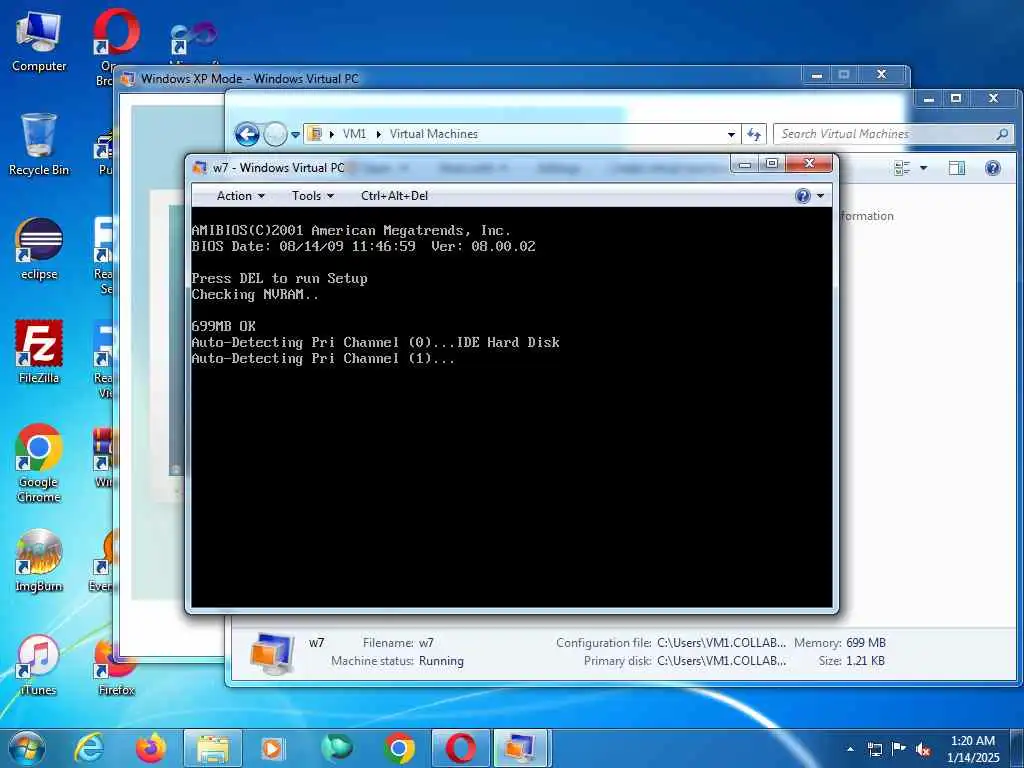Click the help icon in w7 toolbar
Viewport: 1024px width, 768px height.
[803, 196]
